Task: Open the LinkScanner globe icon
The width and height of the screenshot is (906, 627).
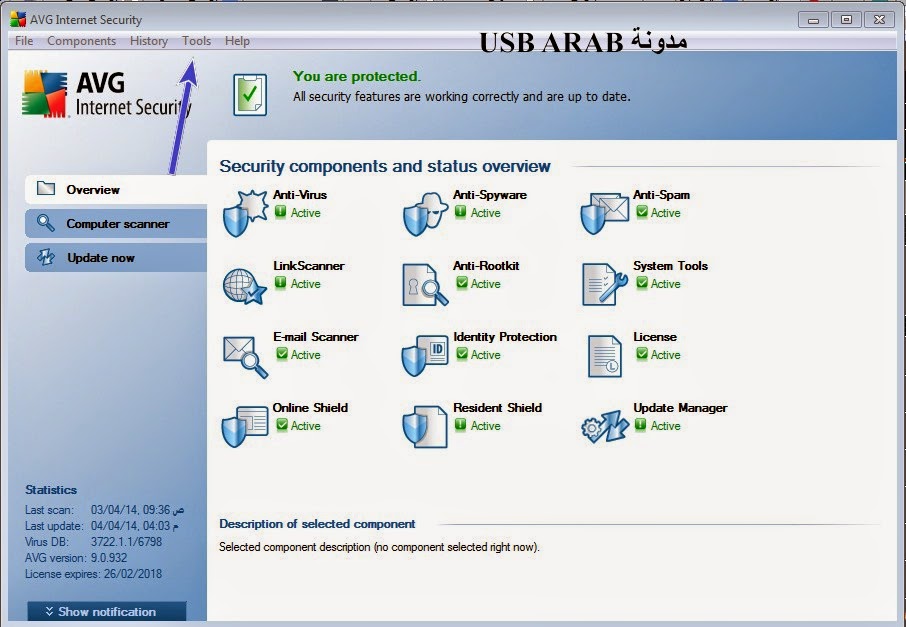Action: click(244, 286)
